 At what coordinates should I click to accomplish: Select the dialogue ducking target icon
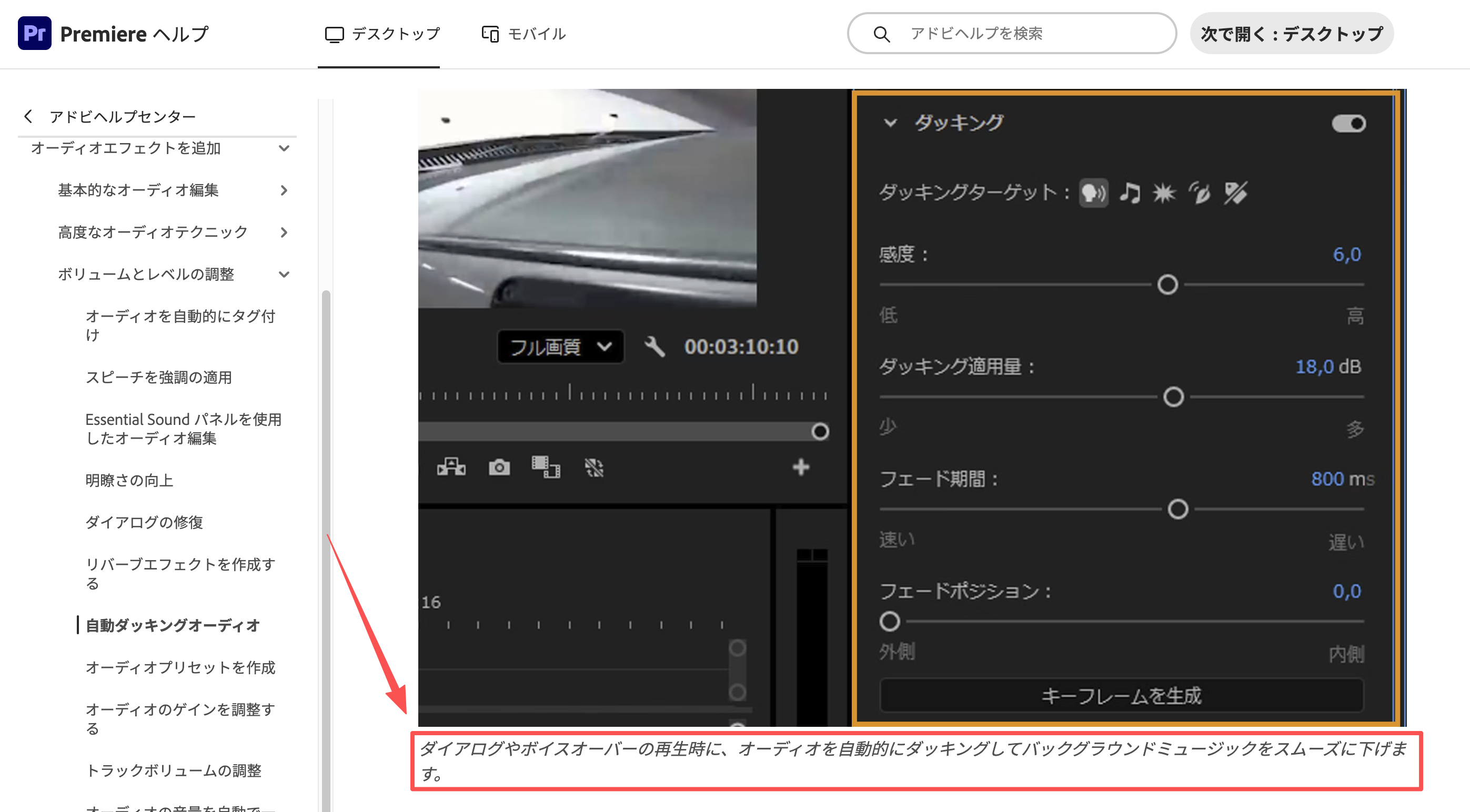point(1093,192)
